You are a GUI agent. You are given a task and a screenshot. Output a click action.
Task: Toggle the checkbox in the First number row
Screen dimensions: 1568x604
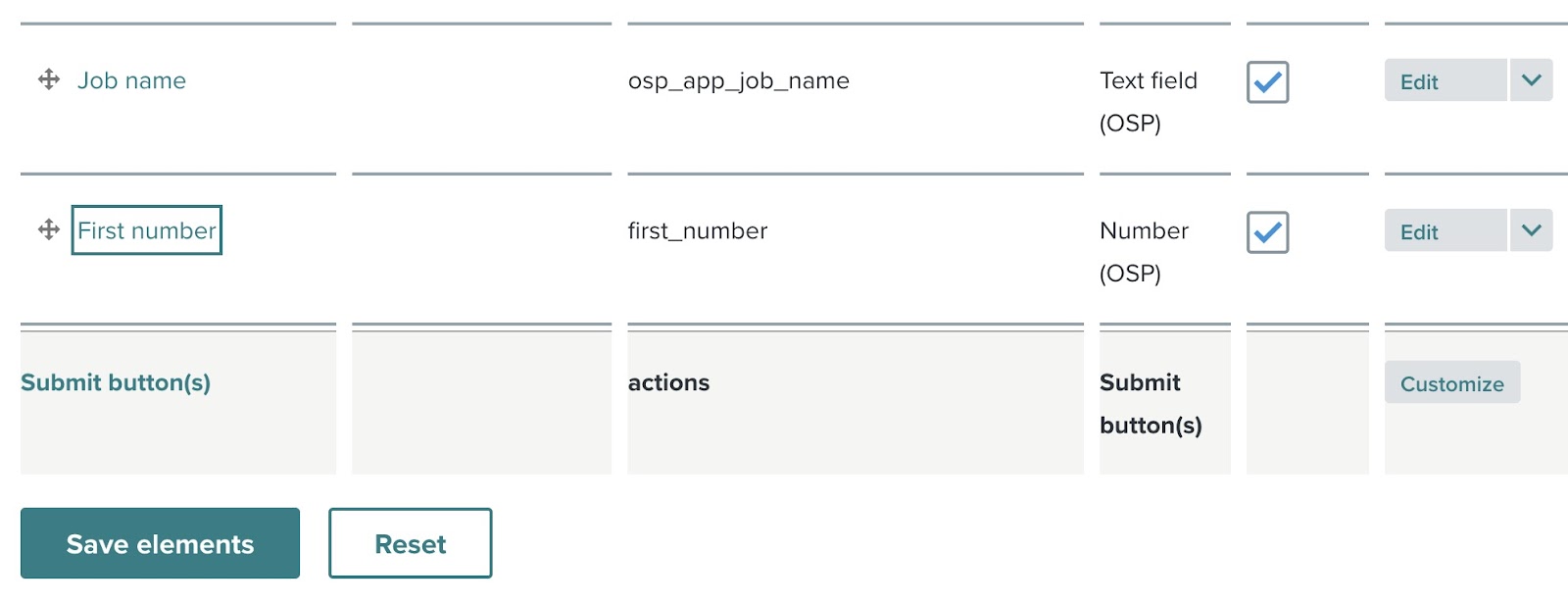(1267, 232)
